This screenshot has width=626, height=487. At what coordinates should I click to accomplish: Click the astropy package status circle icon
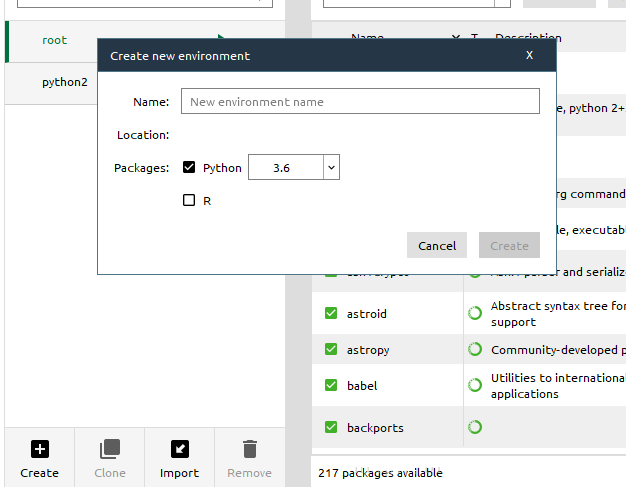[475, 349]
